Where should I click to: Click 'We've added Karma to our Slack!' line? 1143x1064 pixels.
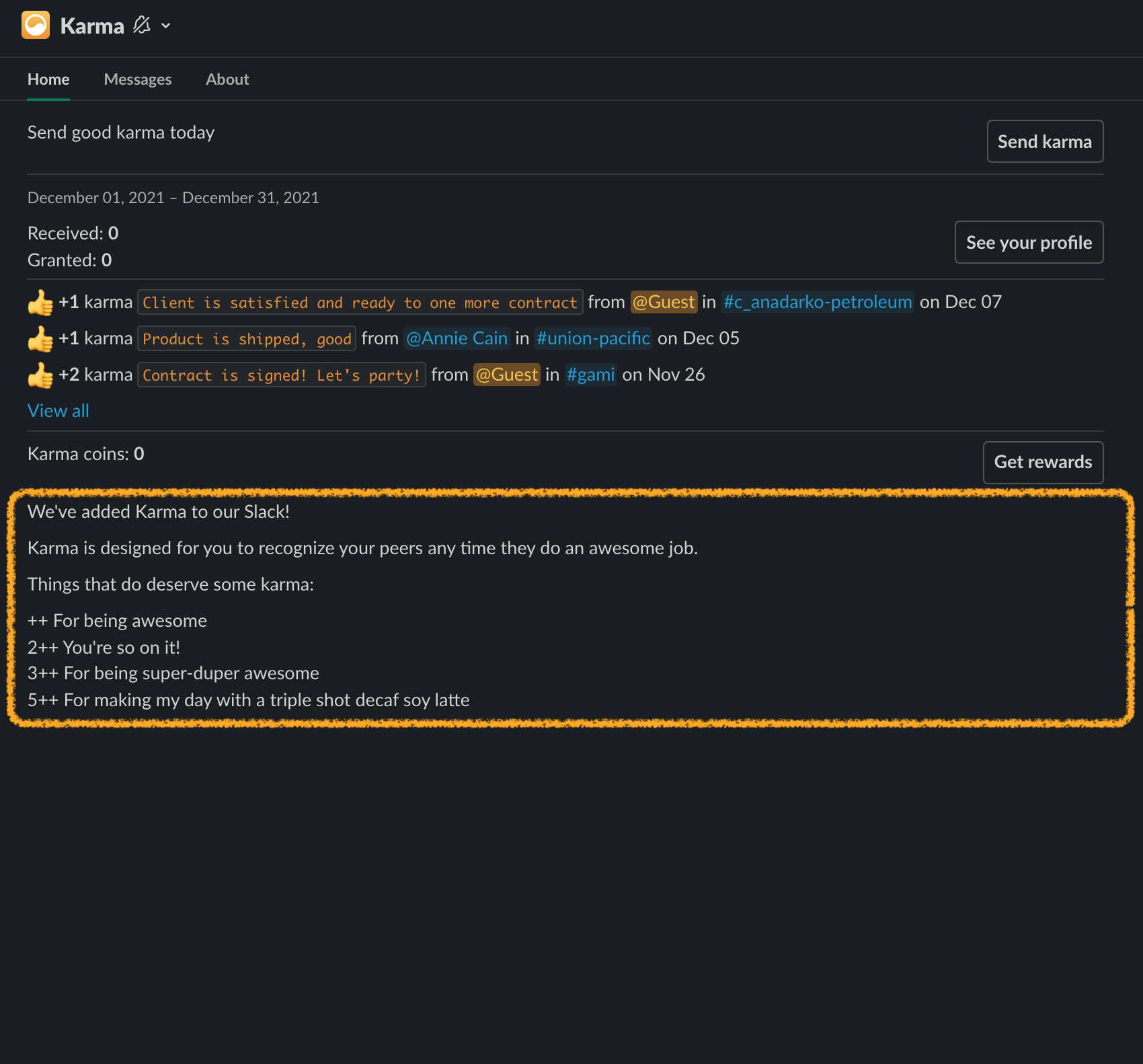pyautogui.click(x=159, y=512)
